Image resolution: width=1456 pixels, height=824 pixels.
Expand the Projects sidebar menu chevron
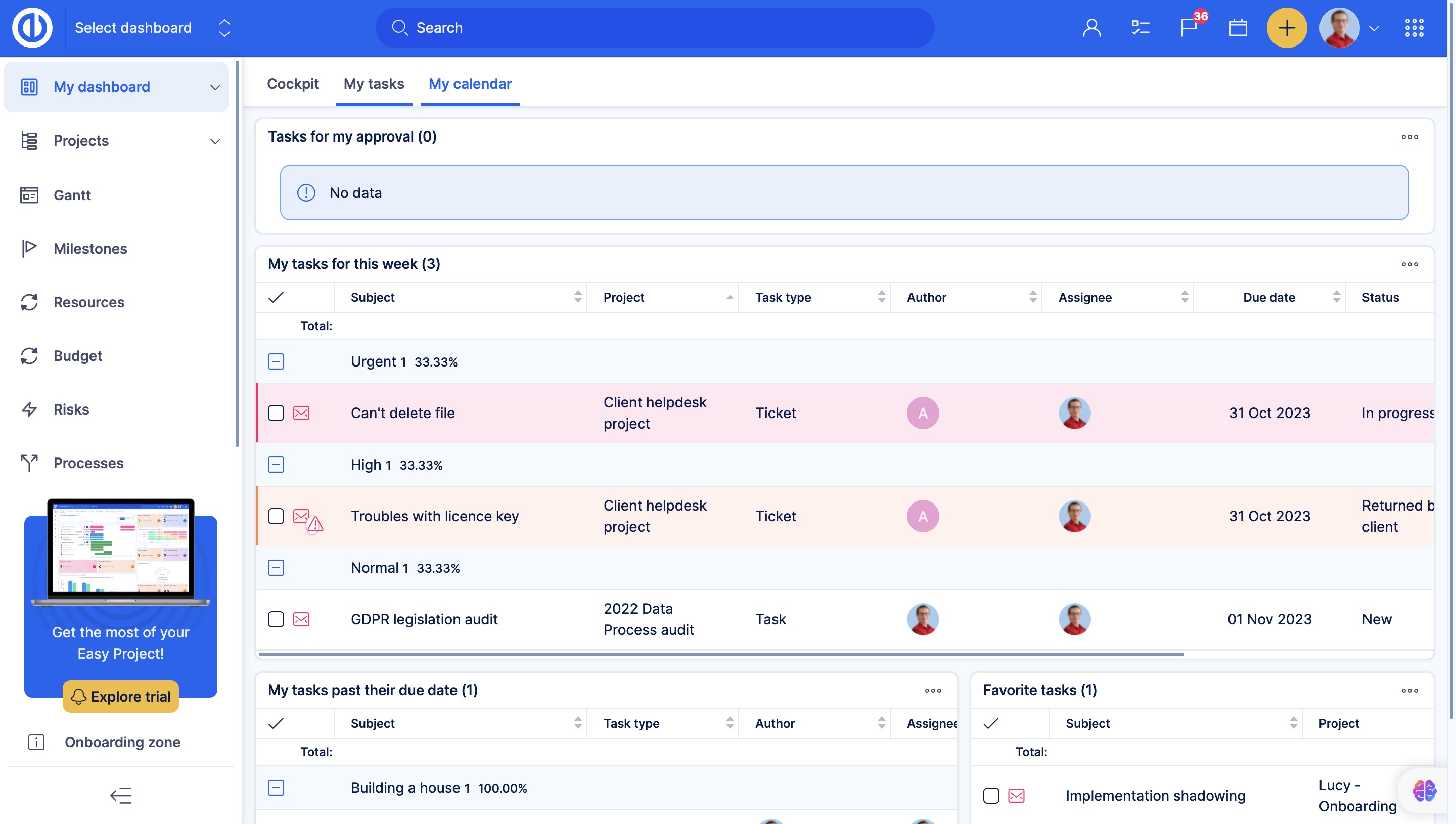[x=215, y=141]
